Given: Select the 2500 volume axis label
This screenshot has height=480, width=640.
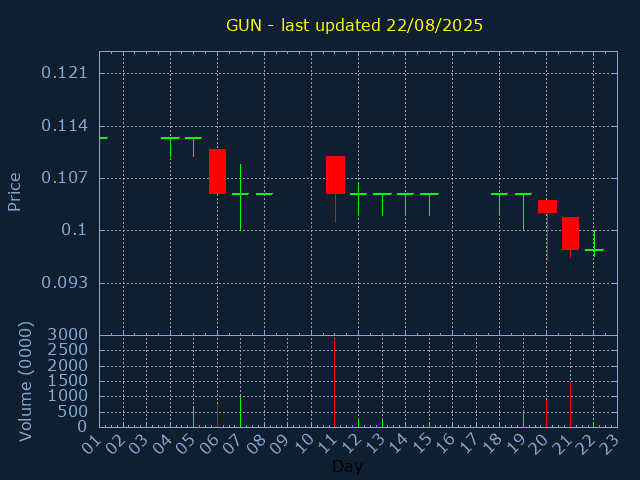Looking at the screenshot, I should pyautogui.click(x=68, y=350).
